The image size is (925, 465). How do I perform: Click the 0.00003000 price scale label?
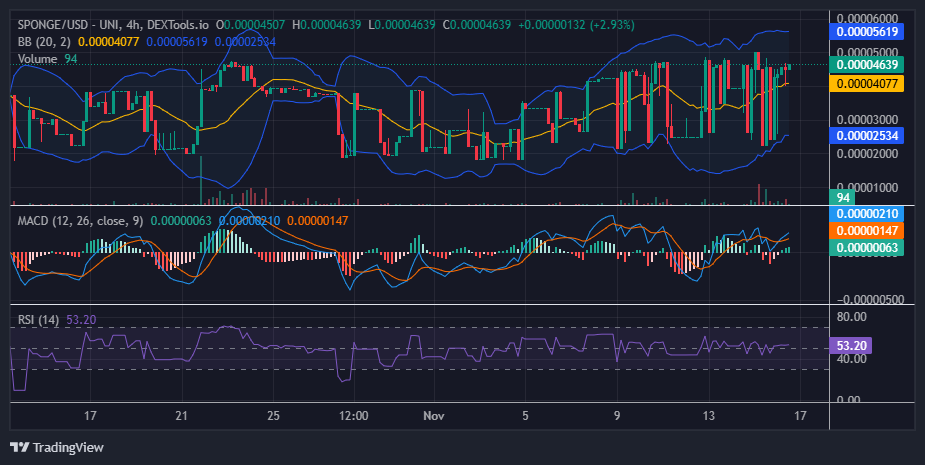867,120
